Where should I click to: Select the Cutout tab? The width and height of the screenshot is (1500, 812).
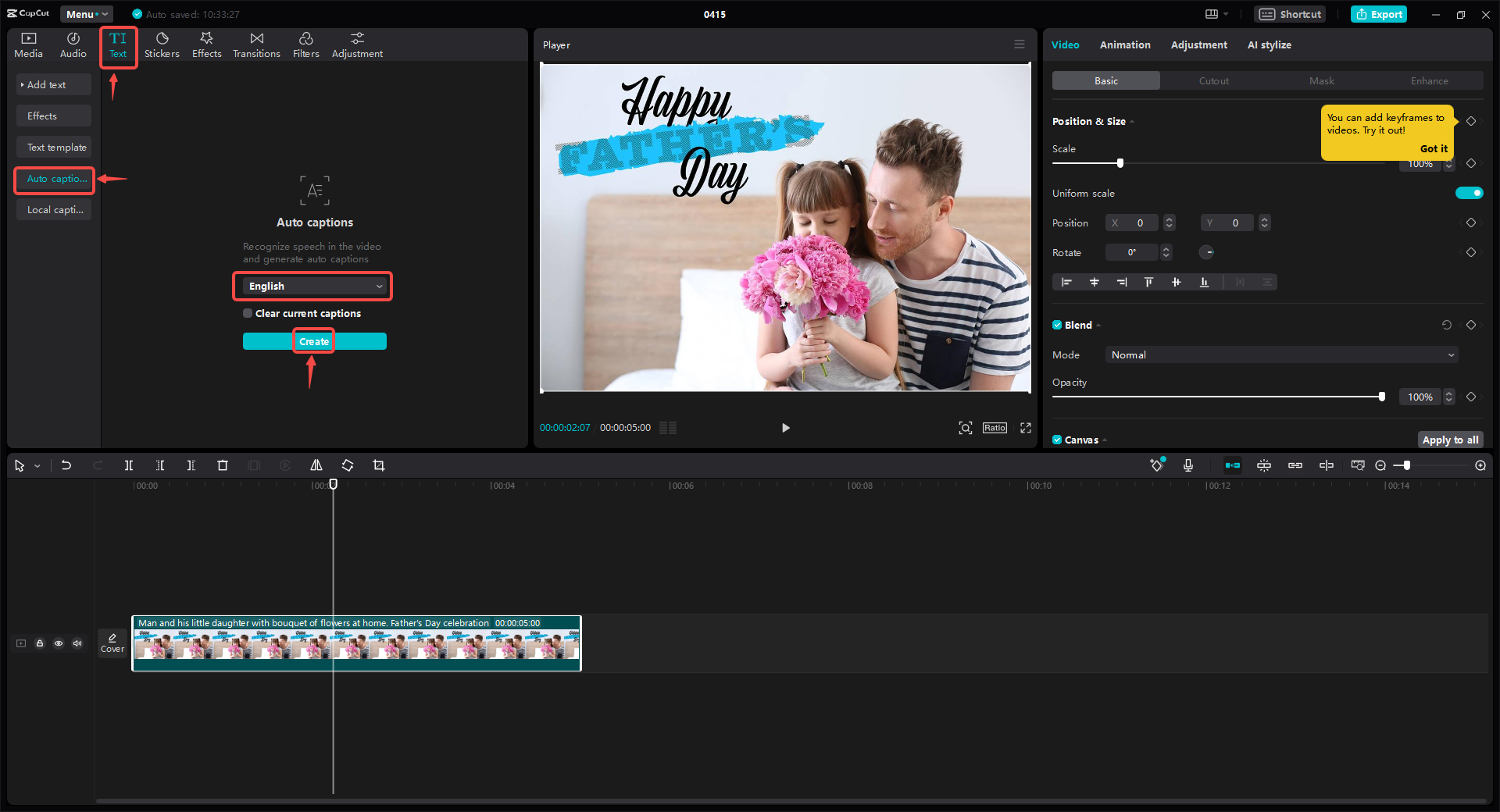coord(1213,80)
